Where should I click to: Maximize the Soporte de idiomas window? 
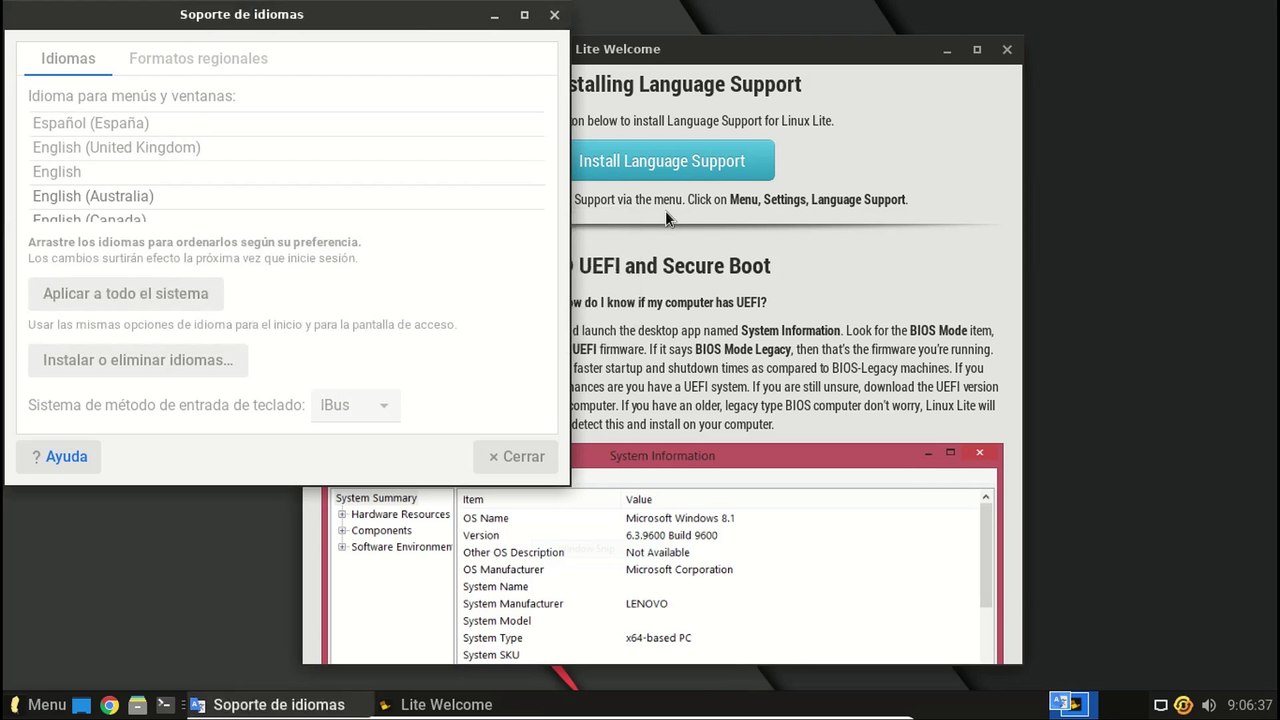[x=524, y=15]
